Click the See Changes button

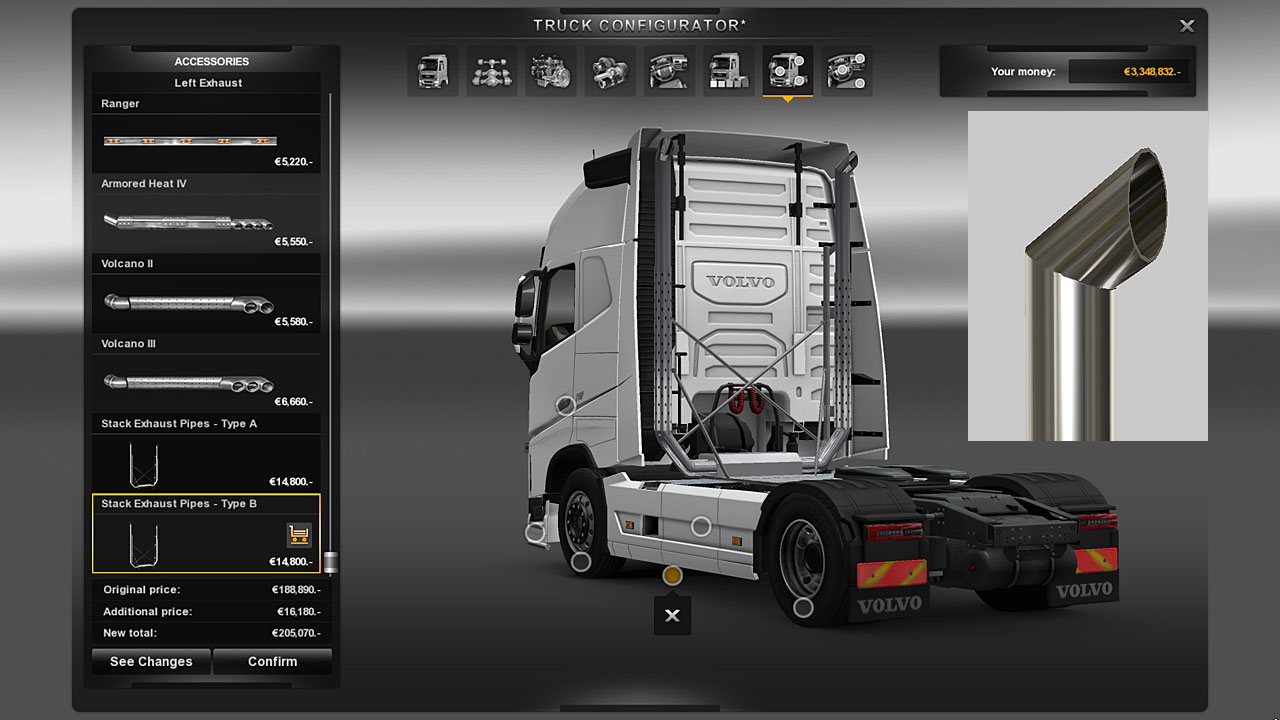151,661
